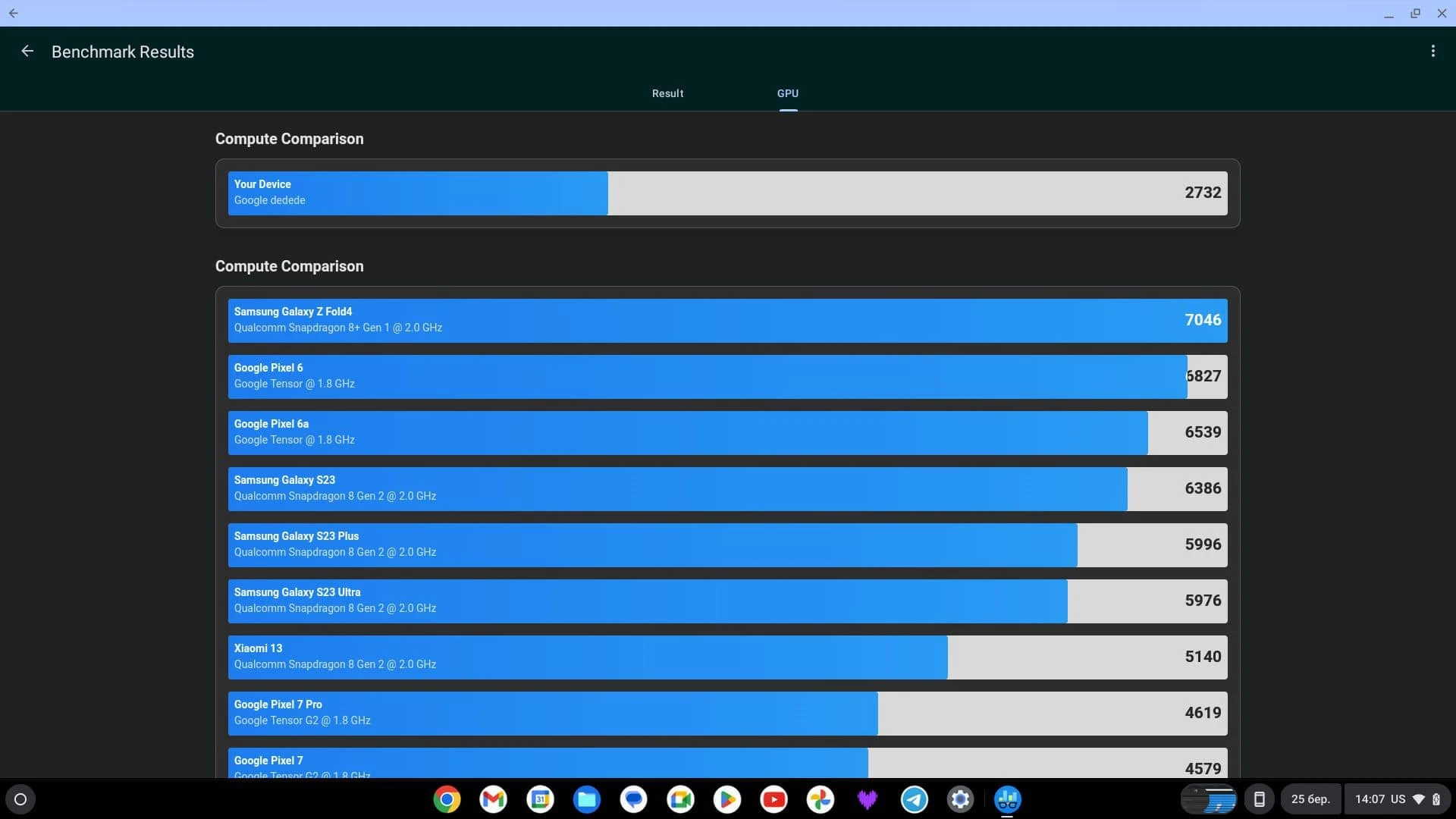Click the window back arrow in title bar
The width and height of the screenshot is (1456, 819).
point(14,13)
